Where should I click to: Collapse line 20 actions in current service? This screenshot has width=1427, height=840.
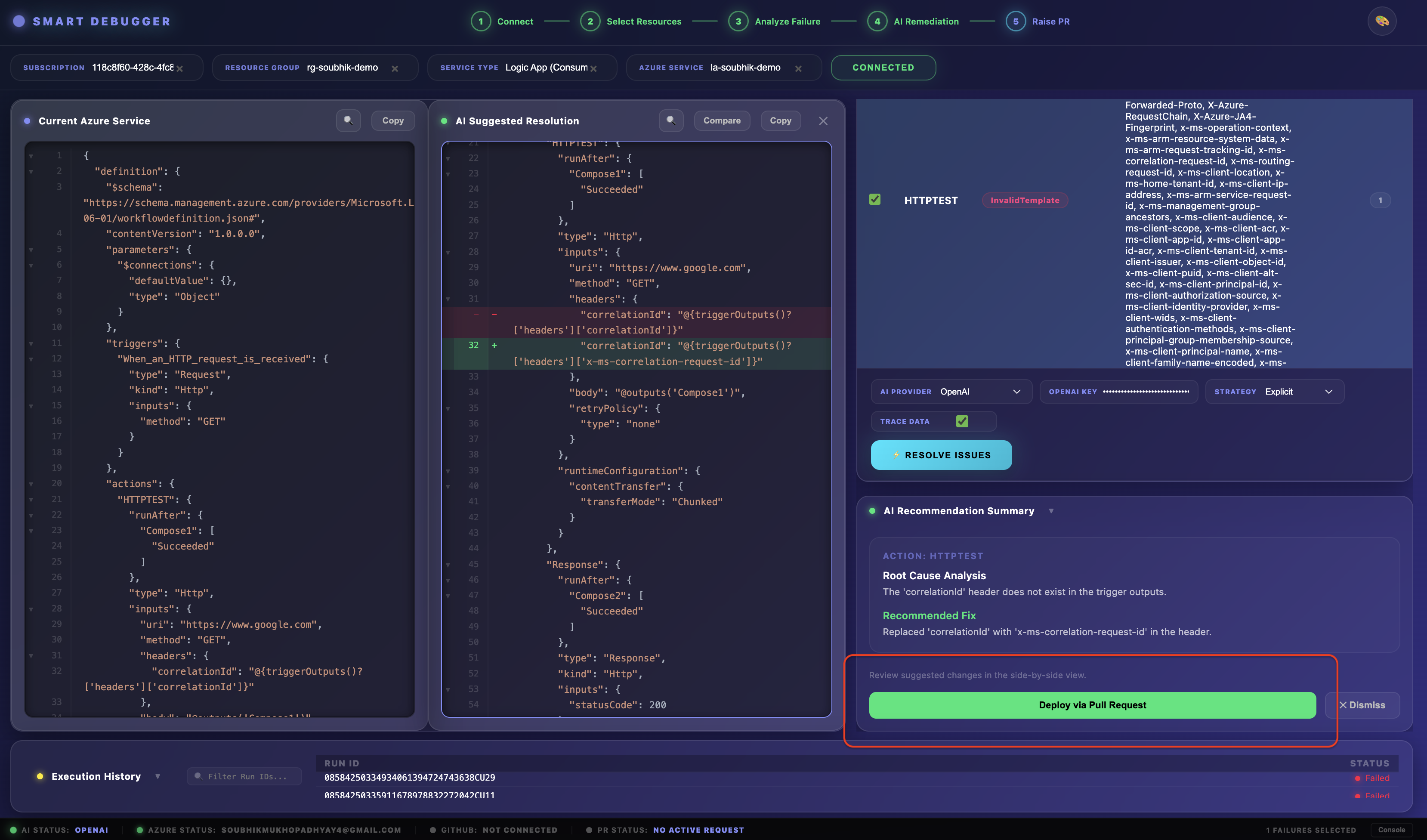click(x=31, y=484)
